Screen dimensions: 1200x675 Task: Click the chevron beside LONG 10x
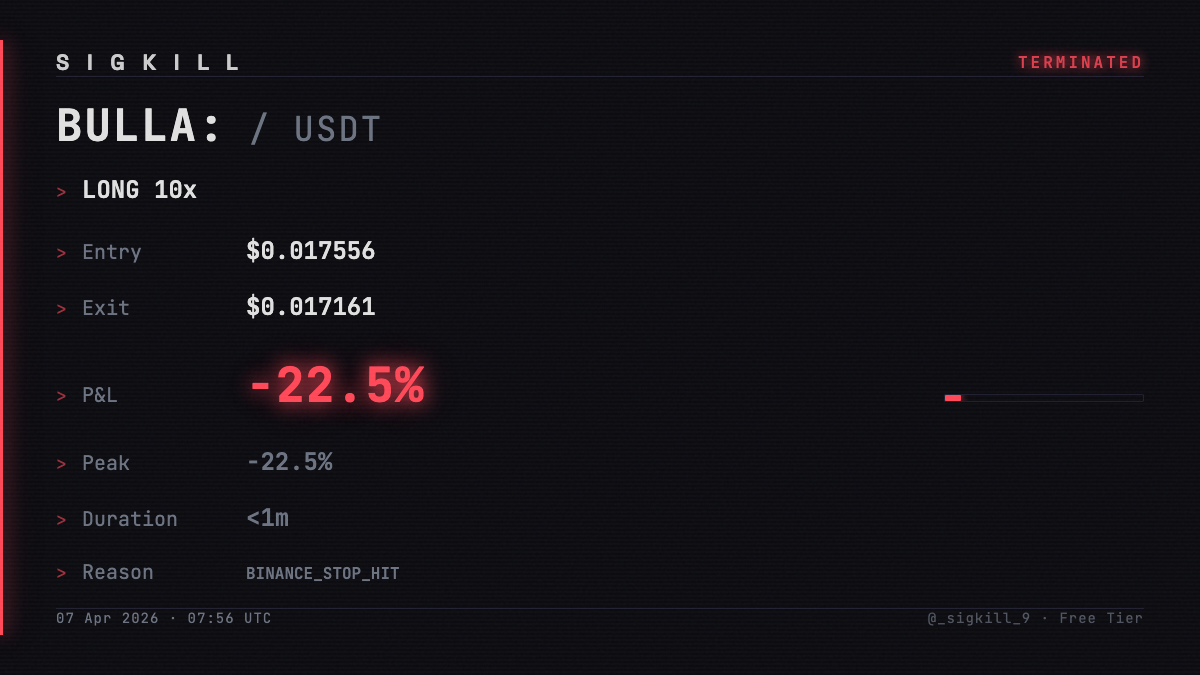pyautogui.click(x=62, y=191)
